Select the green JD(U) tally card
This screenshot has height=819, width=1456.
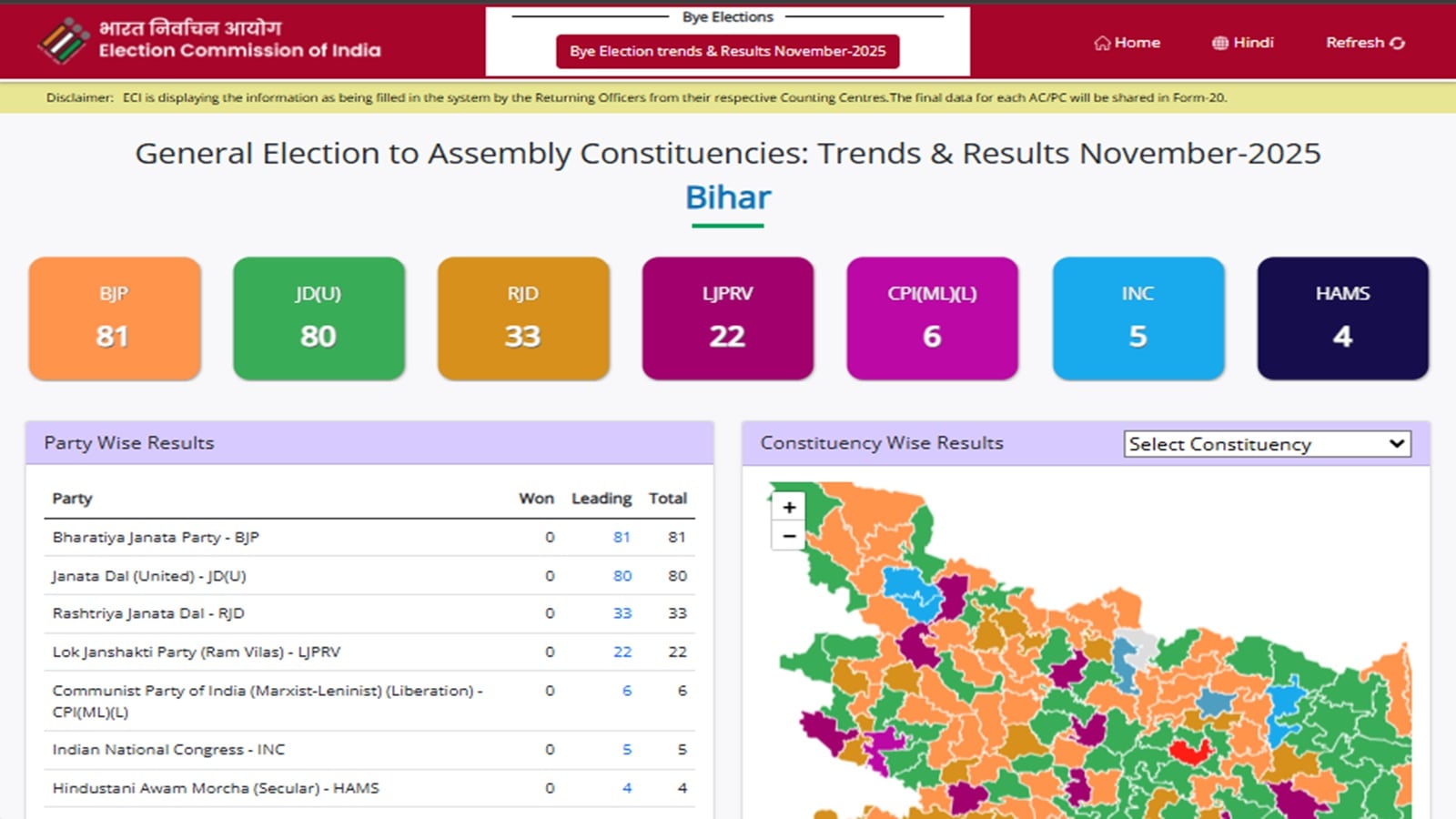(318, 318)
